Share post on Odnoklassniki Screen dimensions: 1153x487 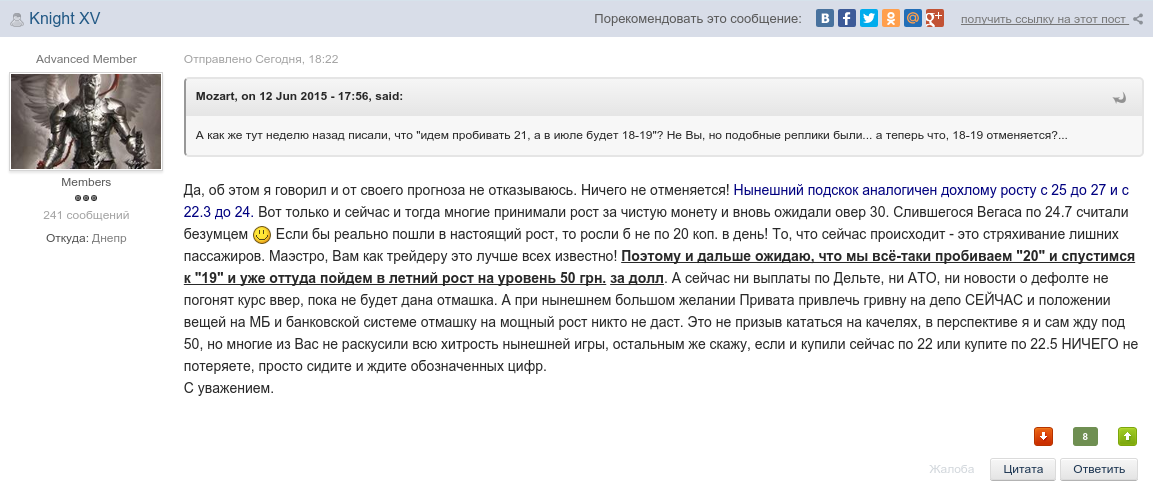click(891, 18)
